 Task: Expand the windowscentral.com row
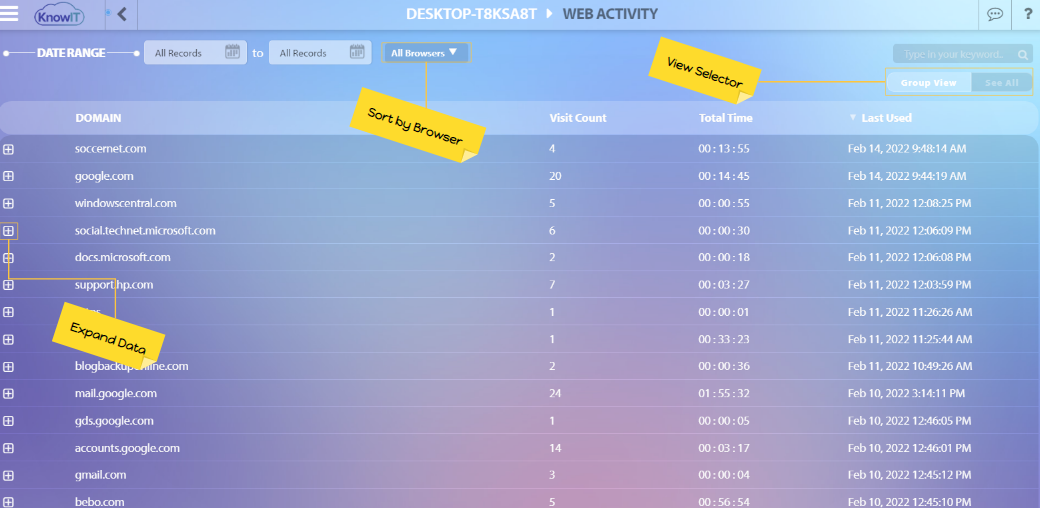coord(8,204)
